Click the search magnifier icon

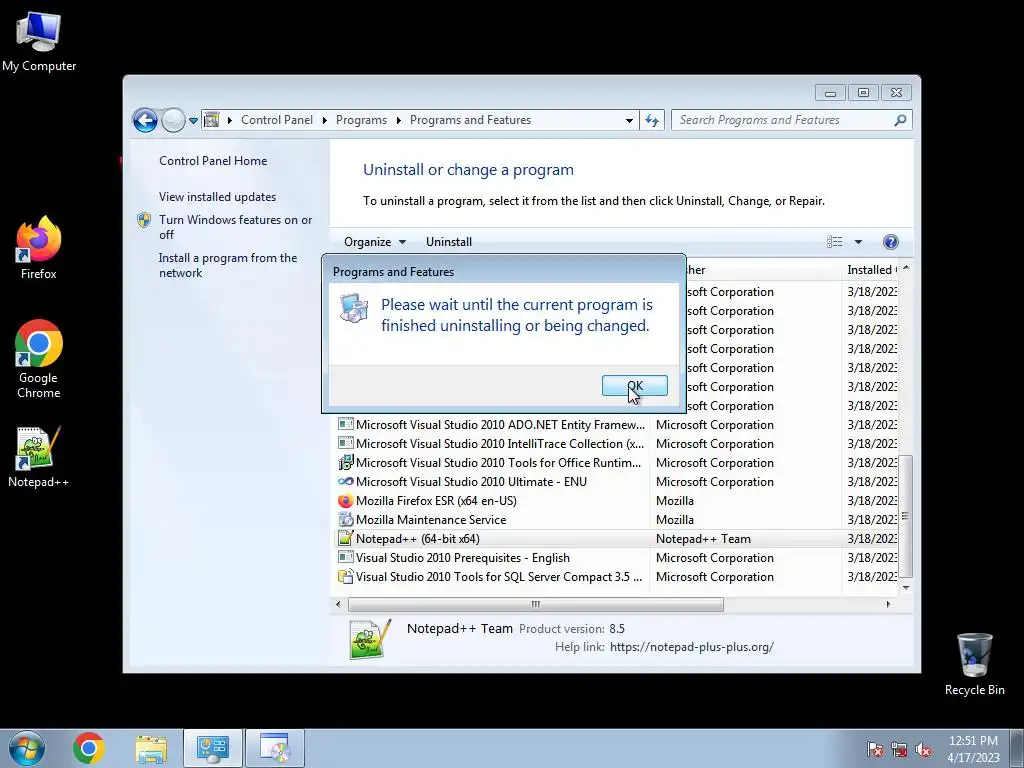901,120
